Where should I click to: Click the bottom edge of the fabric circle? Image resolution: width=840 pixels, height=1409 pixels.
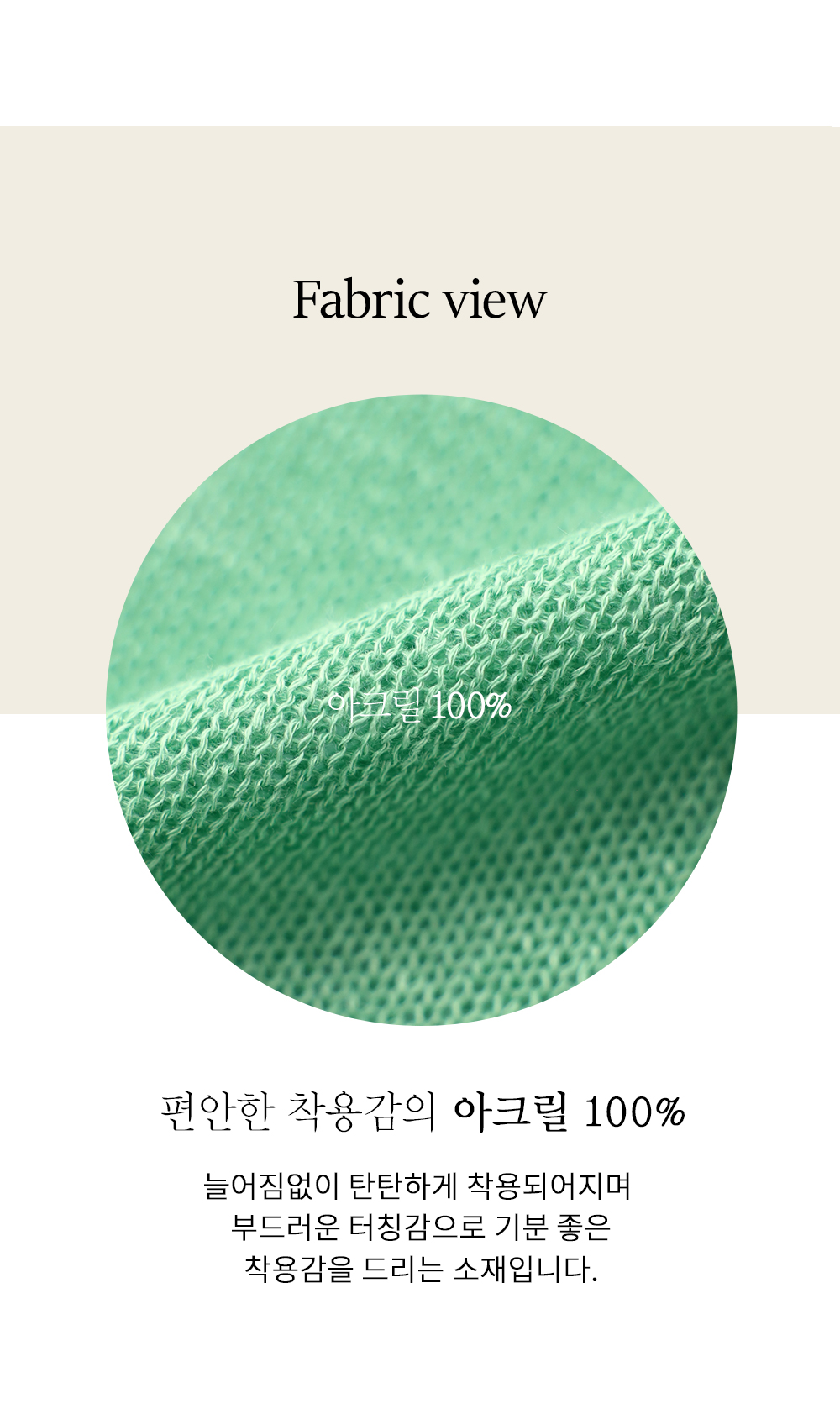click(x=421, y=1019)
